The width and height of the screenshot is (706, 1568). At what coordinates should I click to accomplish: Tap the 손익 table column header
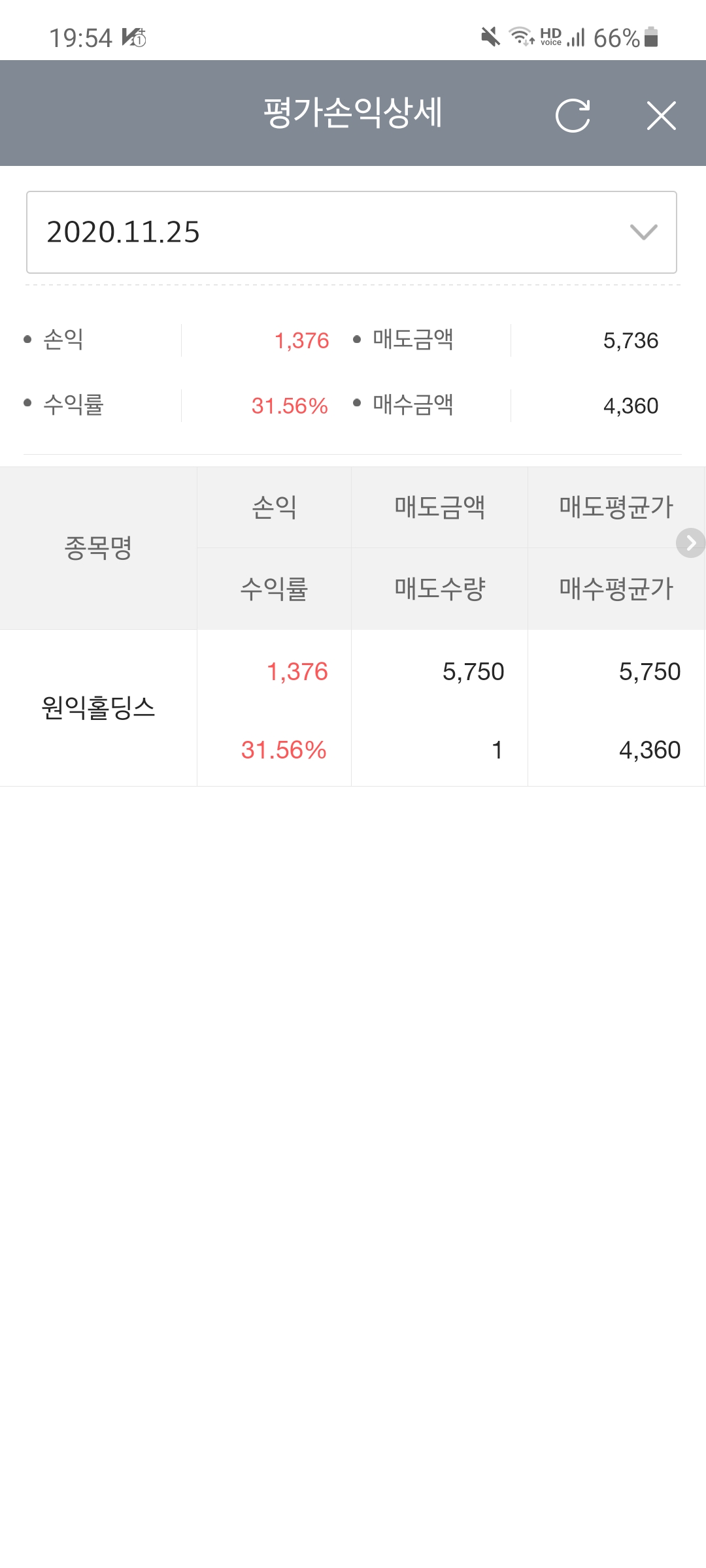point(275,507)
